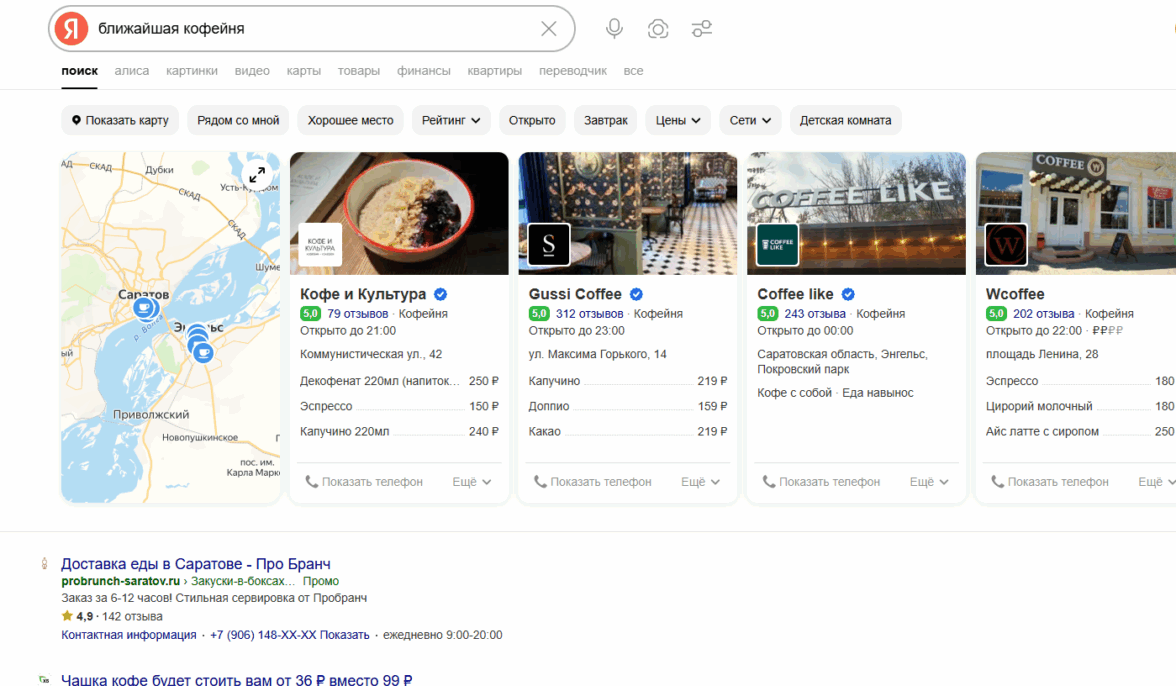
Task: Open Доставка еды в Саратове link
Action: (196, 564)
